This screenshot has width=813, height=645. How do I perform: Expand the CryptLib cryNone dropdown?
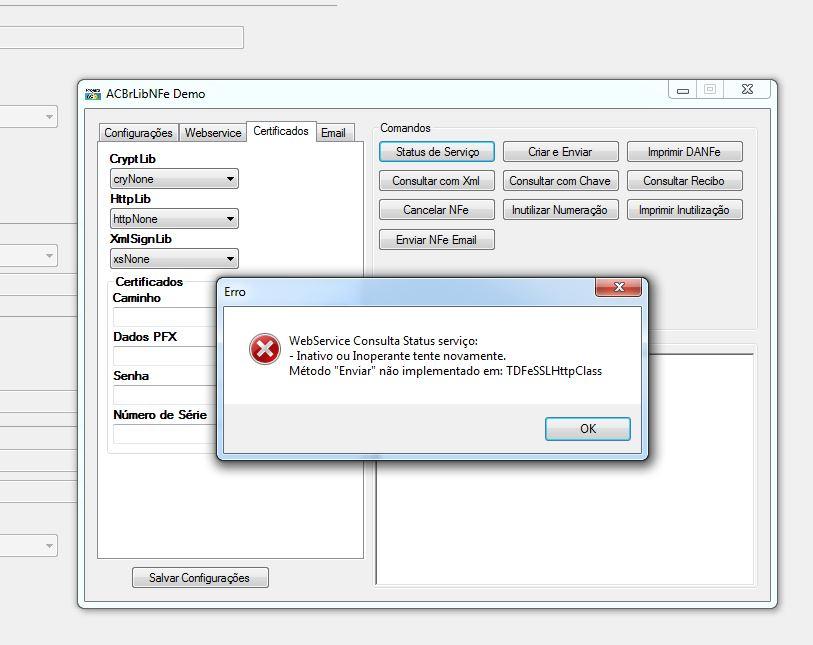click(x=174, y=179)
